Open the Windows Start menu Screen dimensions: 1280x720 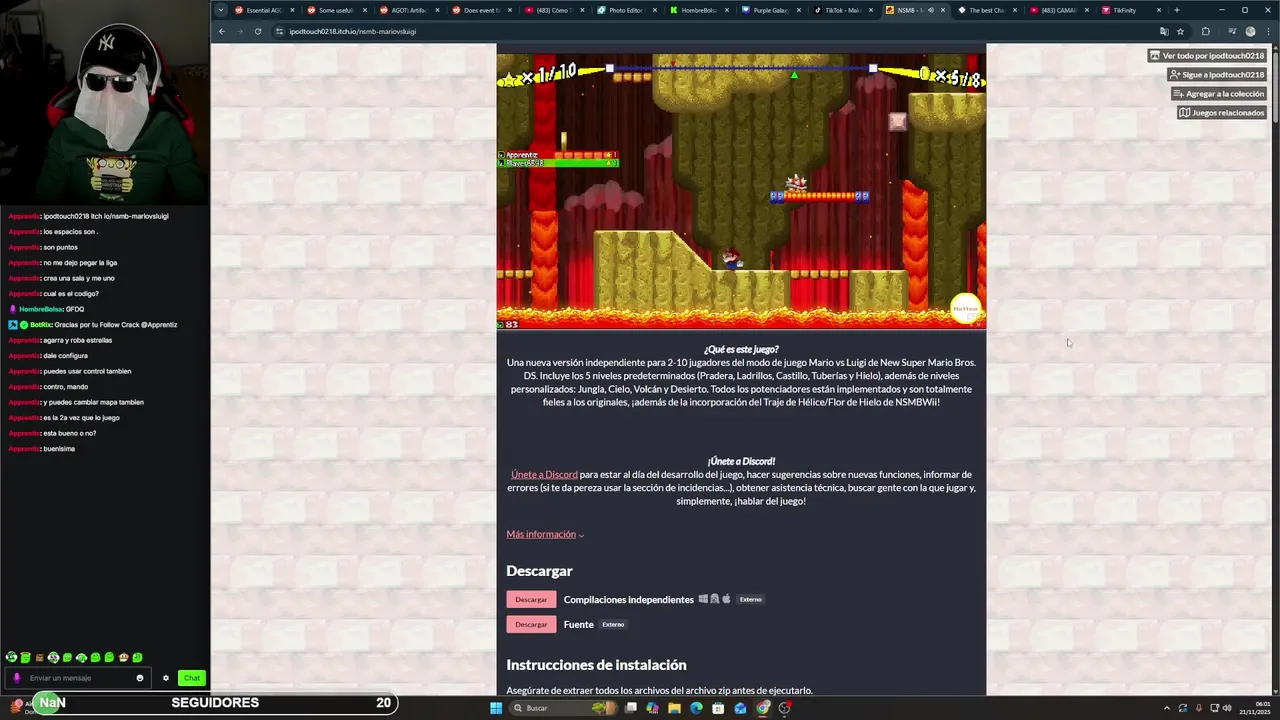pos(495,708)
